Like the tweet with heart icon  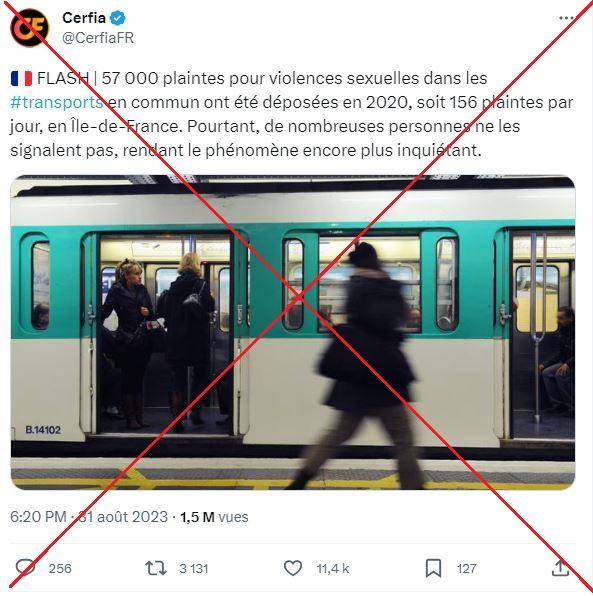pyautogui.click(x=293, y=568)
